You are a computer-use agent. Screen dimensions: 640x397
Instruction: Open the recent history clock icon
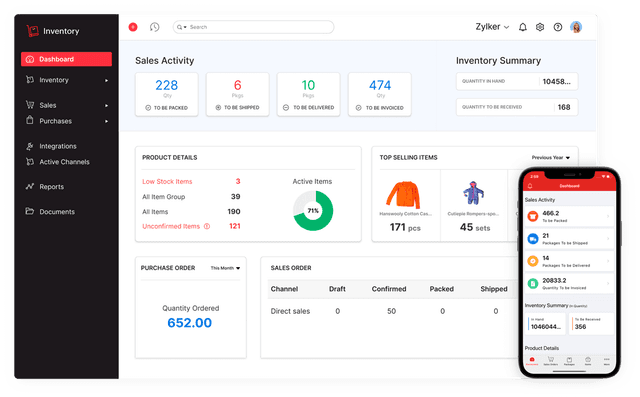pyautogui.click(x=154, y=27)
